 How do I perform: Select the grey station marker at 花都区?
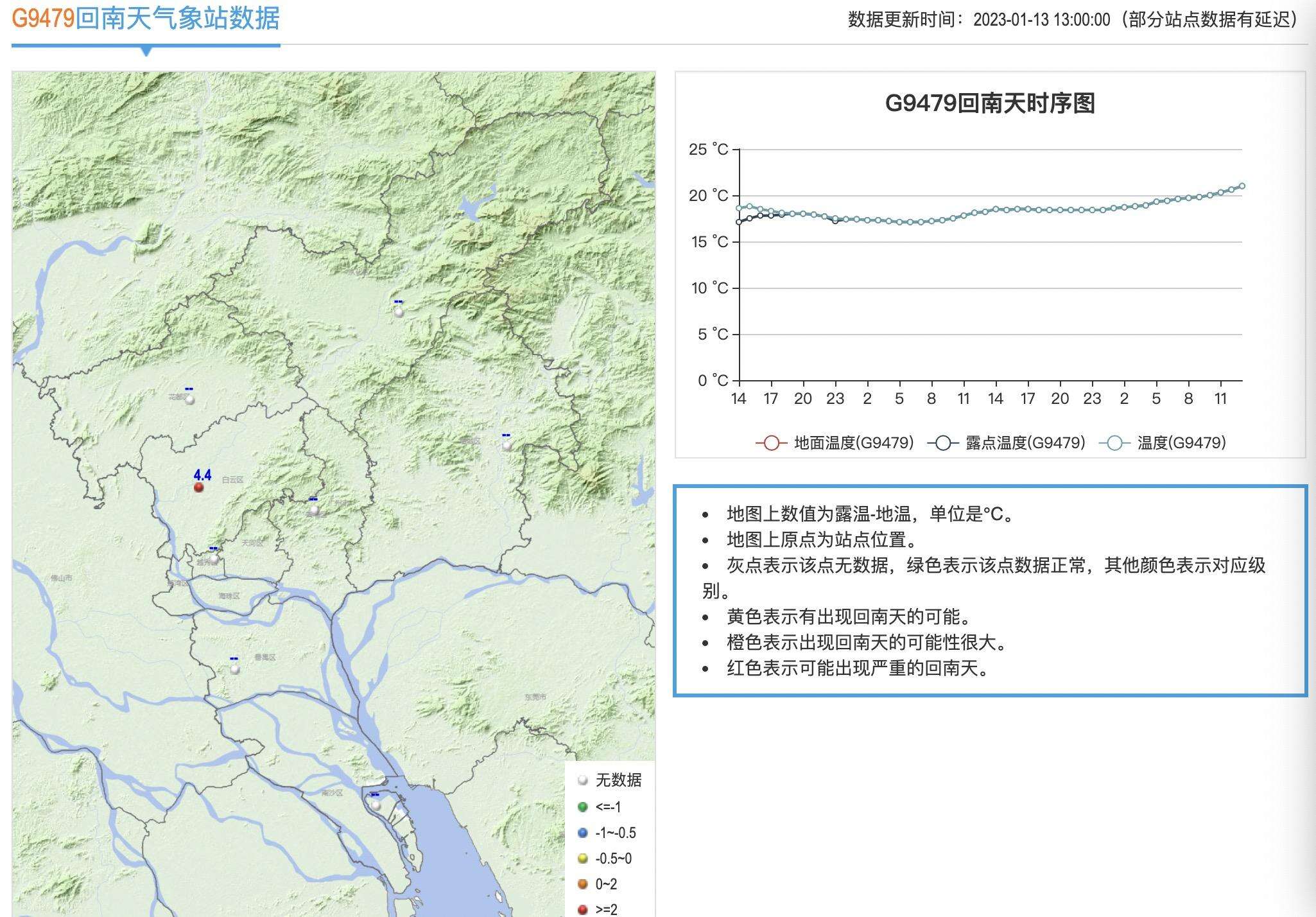pos(189,399)
